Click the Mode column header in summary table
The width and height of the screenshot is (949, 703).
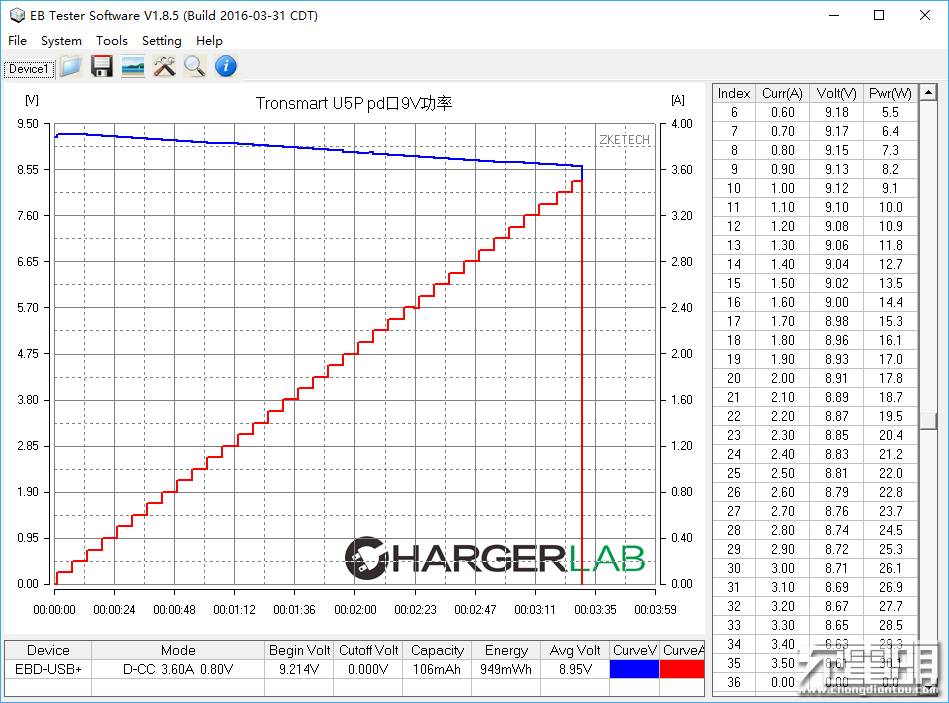click(178, 650)
